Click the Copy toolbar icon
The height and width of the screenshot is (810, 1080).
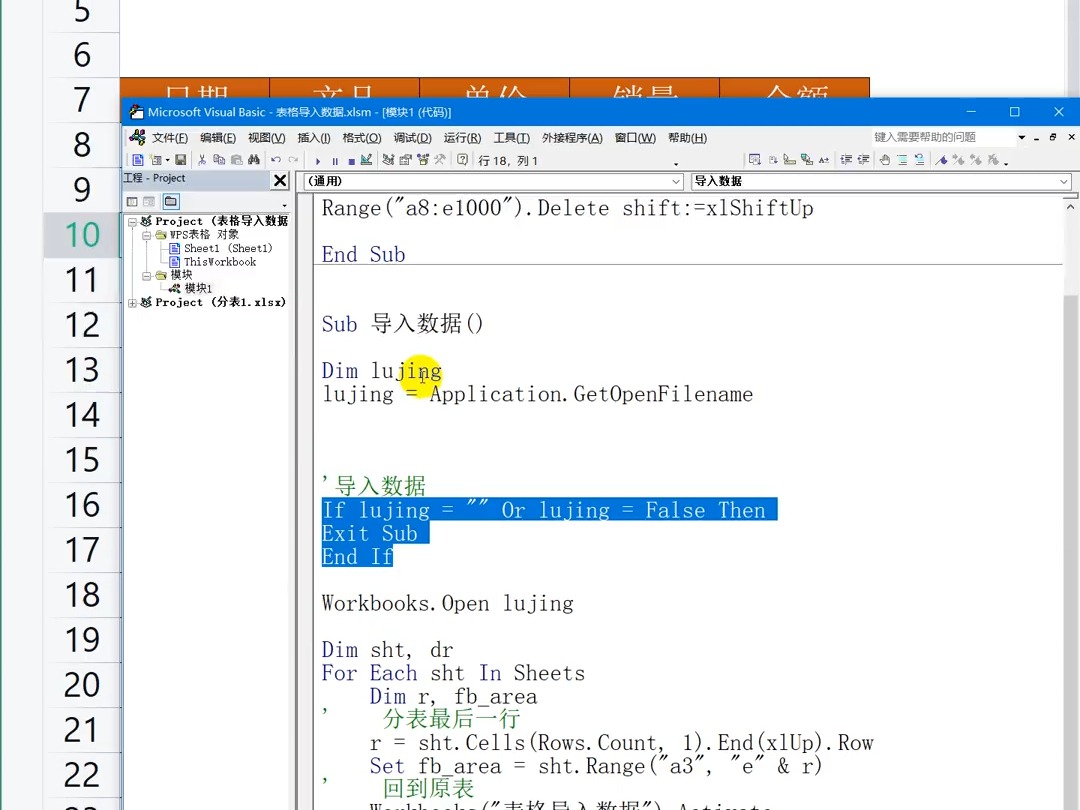pos(219,160)
